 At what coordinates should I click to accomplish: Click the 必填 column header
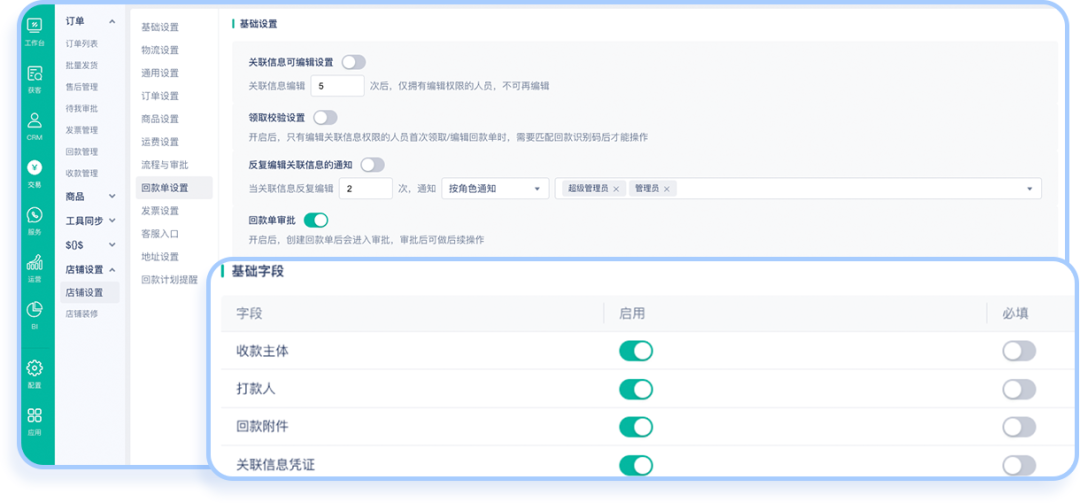coord(1016,314)
